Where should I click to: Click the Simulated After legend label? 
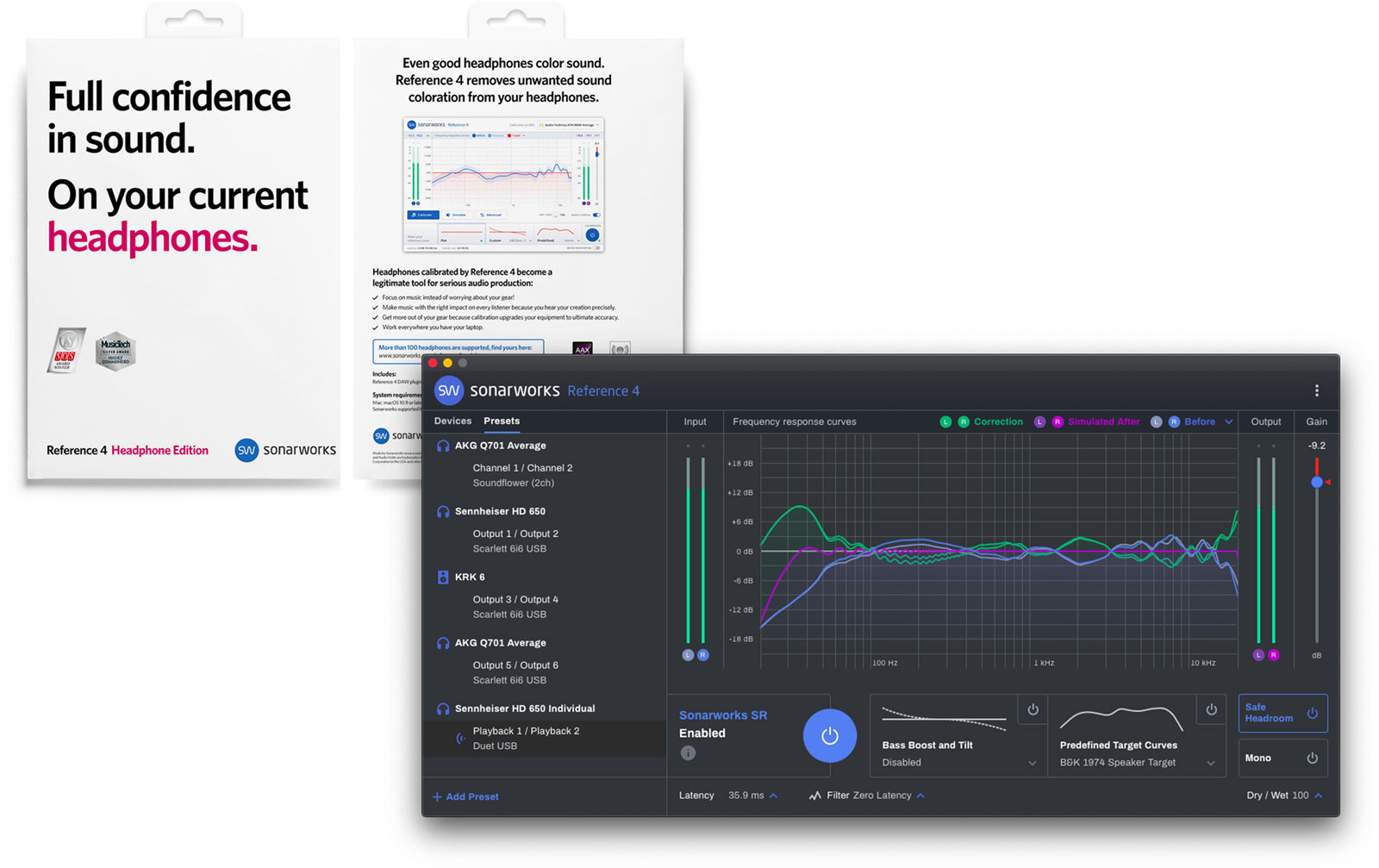(1103, 422)
